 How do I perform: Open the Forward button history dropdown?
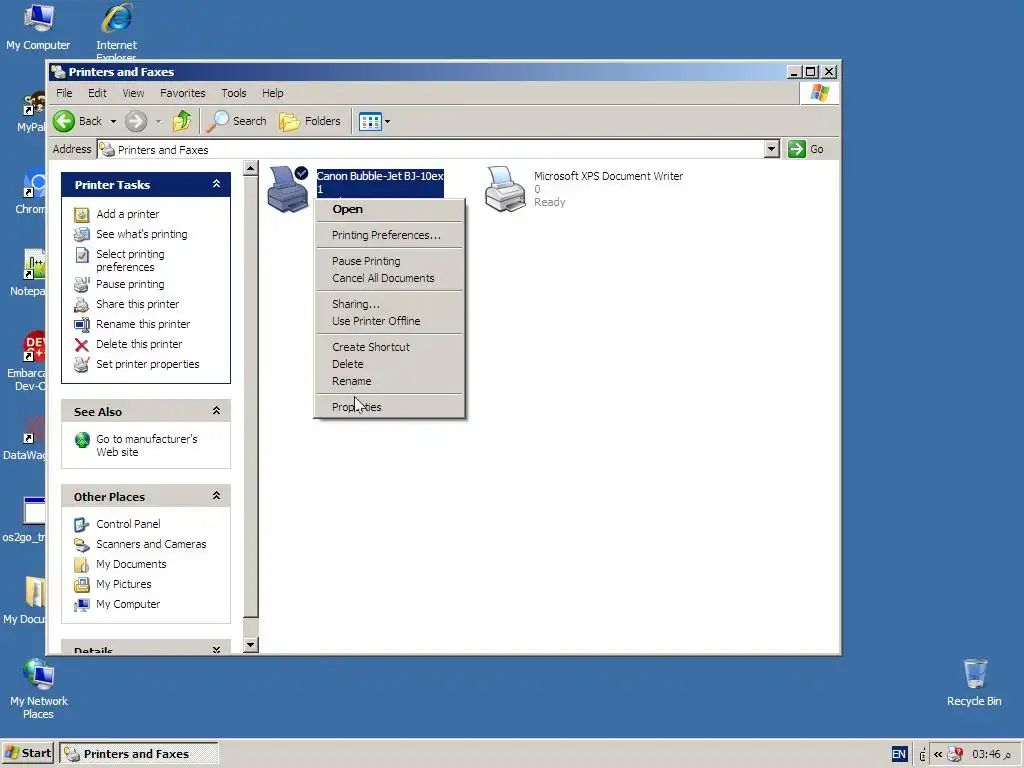(x=158, y=121)
